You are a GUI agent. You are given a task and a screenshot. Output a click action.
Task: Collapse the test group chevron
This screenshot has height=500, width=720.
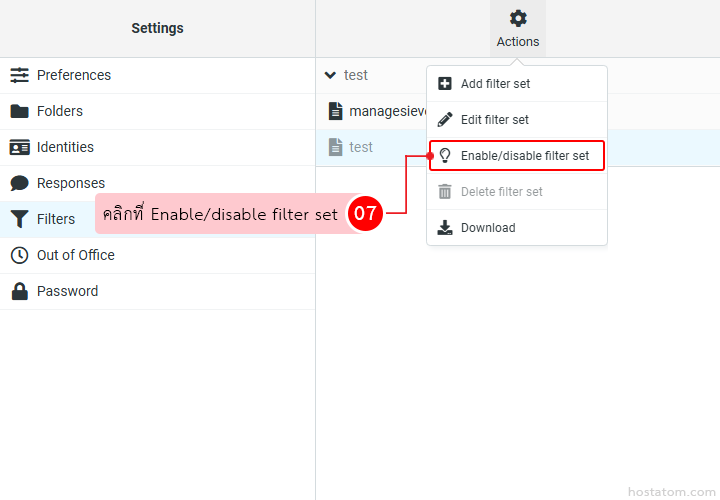tap(331, 75)
